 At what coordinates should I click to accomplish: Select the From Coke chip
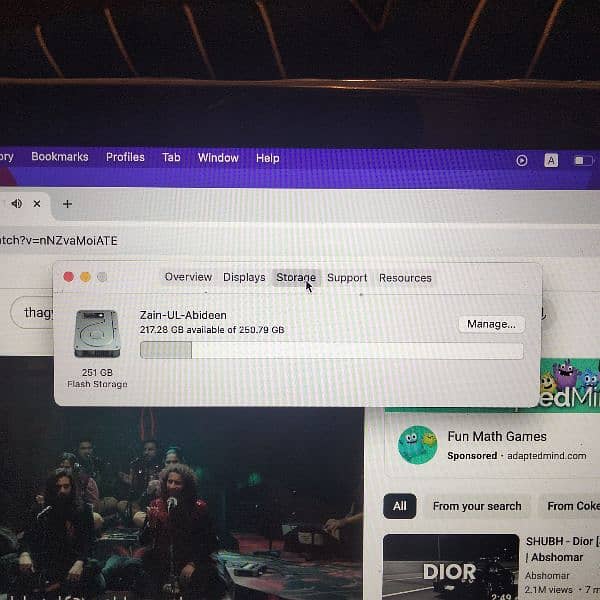tap(570, 506)
